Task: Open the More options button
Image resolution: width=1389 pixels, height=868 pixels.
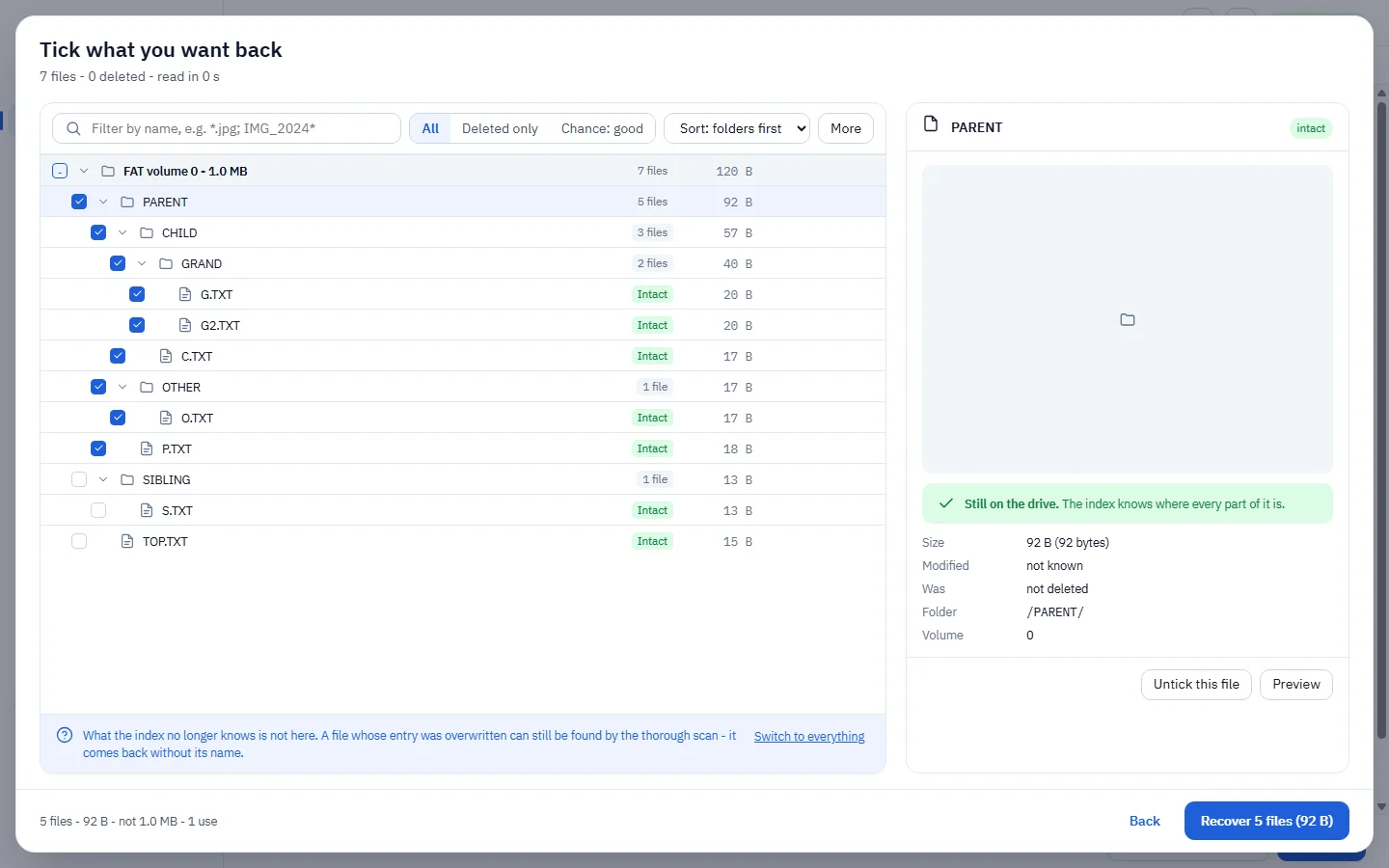Action: [846, 128]
